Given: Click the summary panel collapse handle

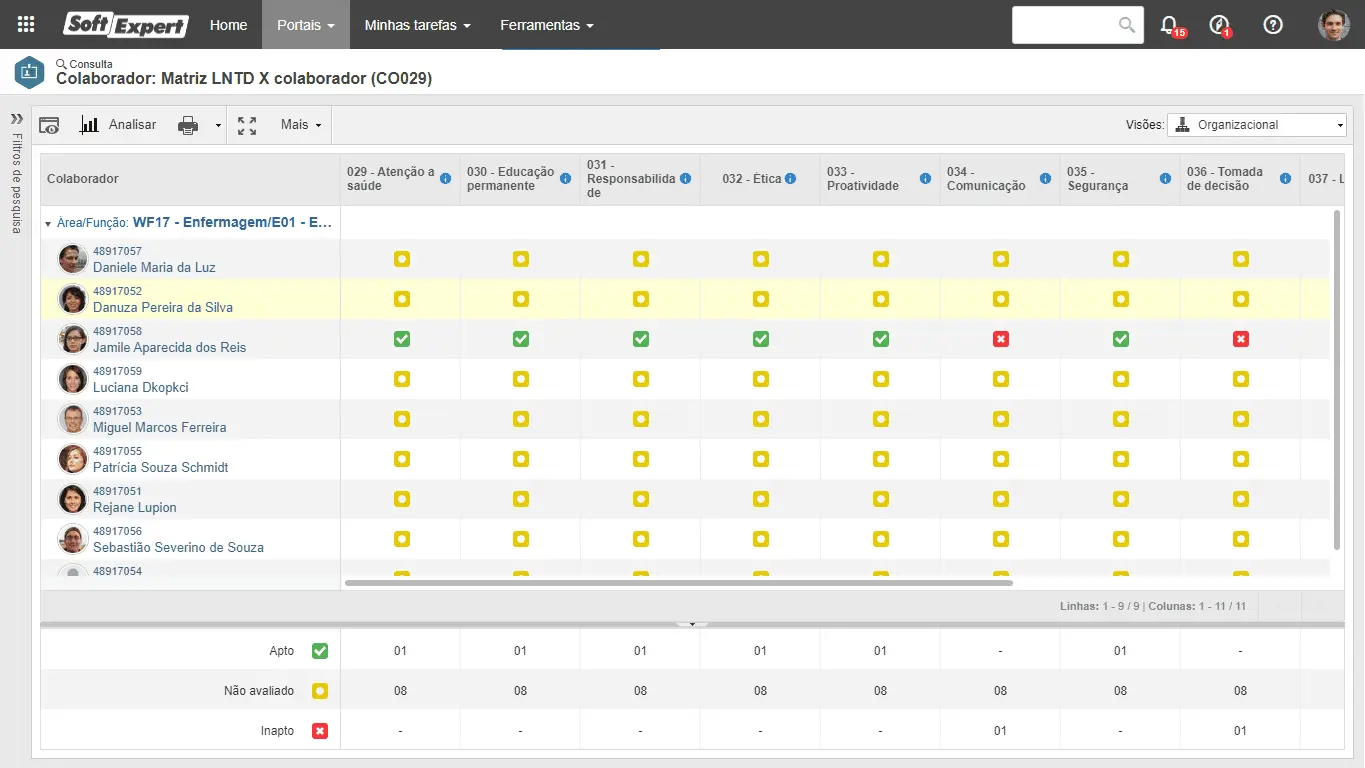Looking at the screenshot, I should [692, 624].
